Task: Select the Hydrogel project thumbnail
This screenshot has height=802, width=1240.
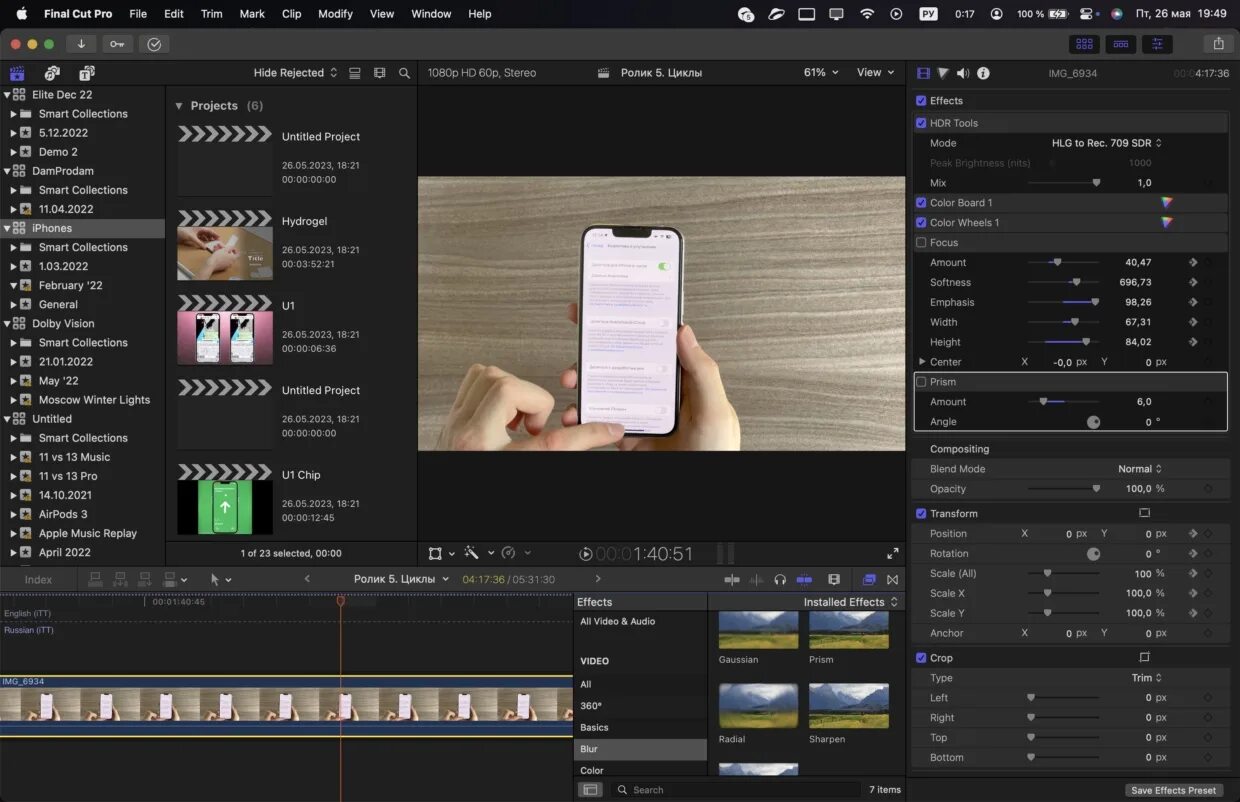Action: (225, 245)
